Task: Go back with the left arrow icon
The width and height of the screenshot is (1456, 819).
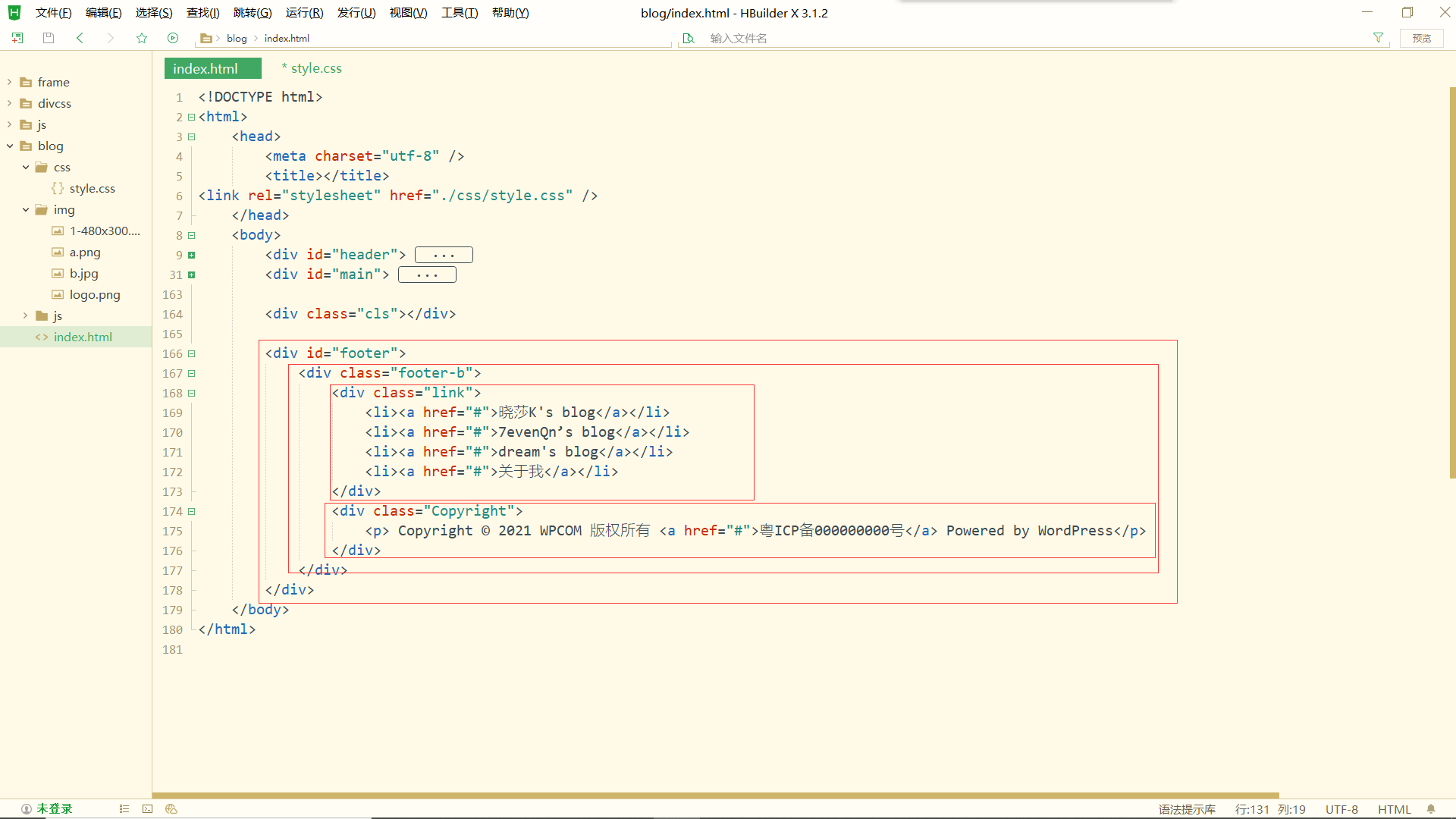Action: 80,38
